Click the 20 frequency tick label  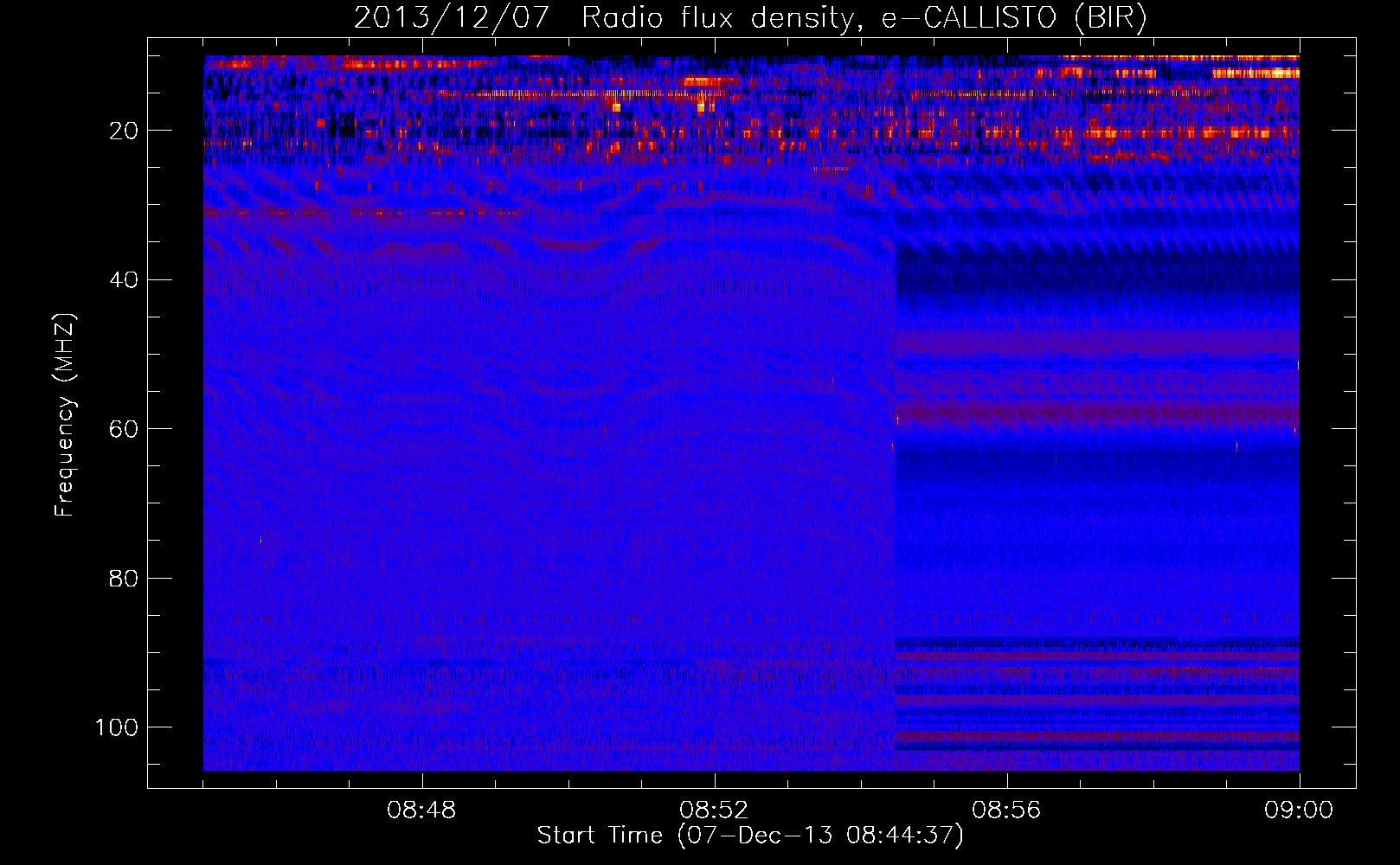124,131
